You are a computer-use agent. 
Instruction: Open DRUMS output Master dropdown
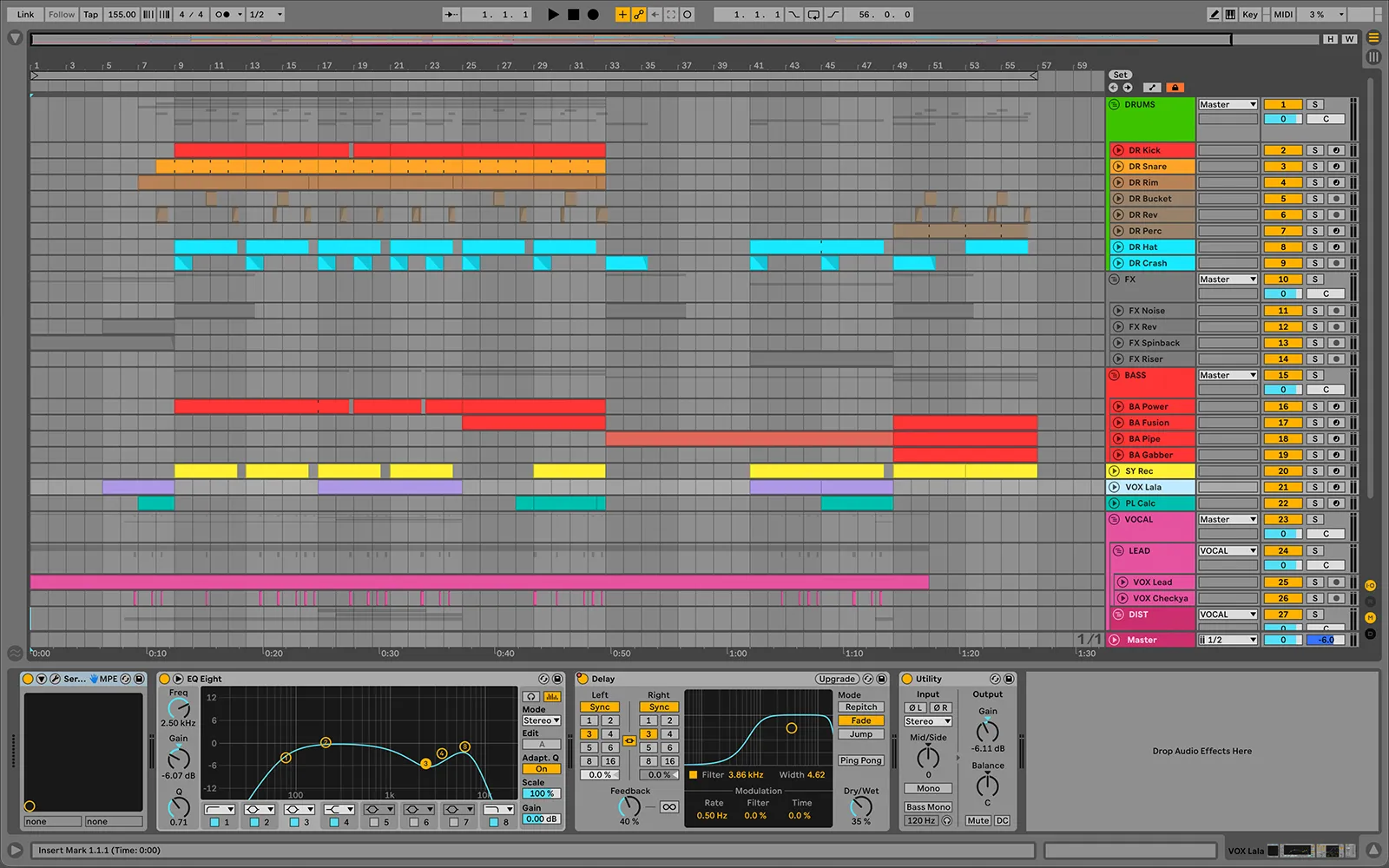1228,104
